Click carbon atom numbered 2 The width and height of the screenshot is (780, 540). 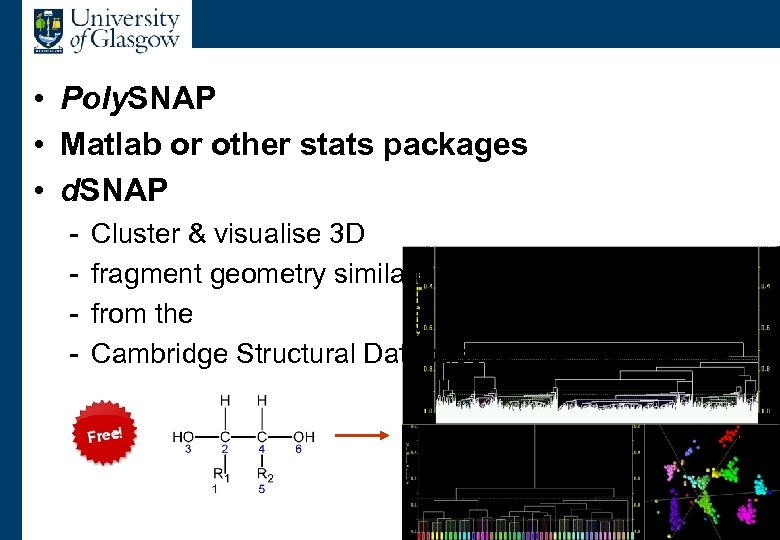225,437
